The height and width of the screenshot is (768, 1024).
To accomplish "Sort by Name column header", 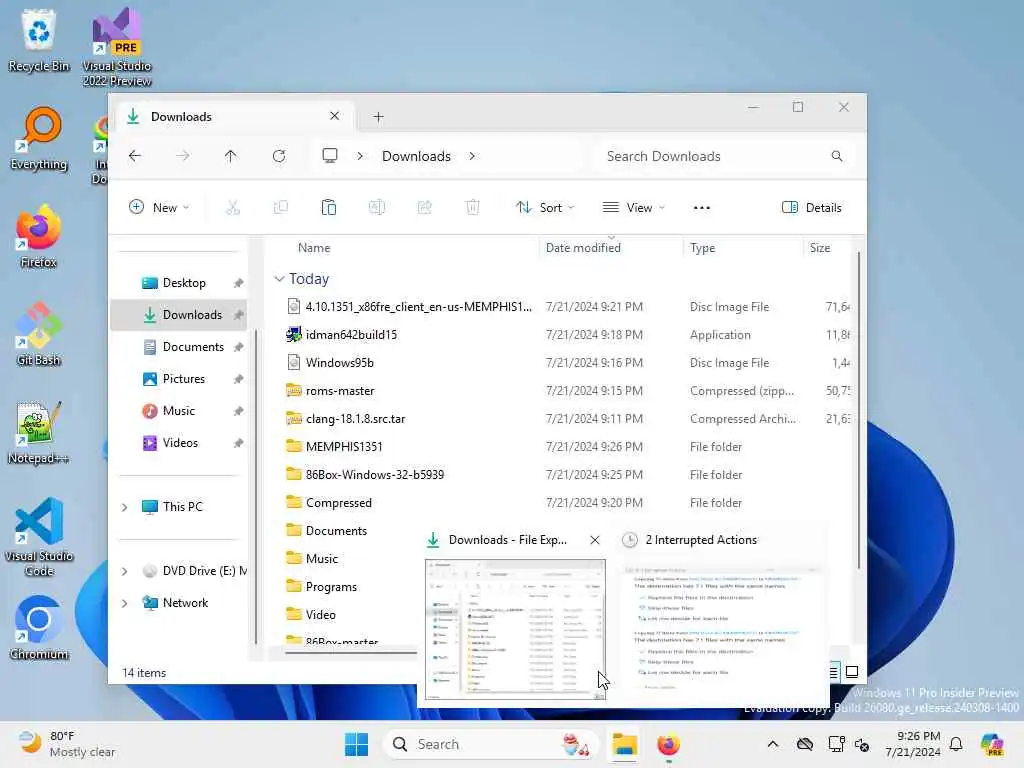I will 313,248.
